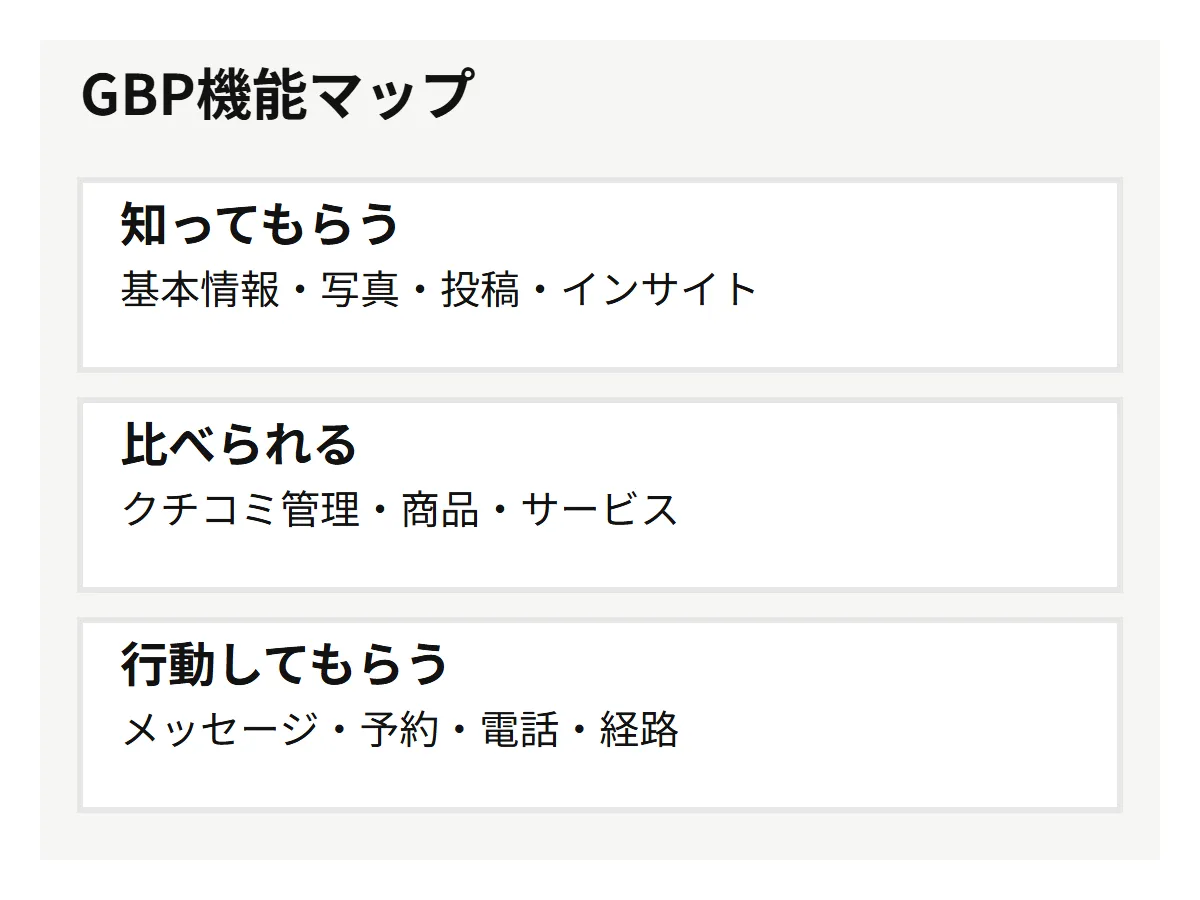
Task: Click the gray panel background beside the title
Action: tap(800, 100)
